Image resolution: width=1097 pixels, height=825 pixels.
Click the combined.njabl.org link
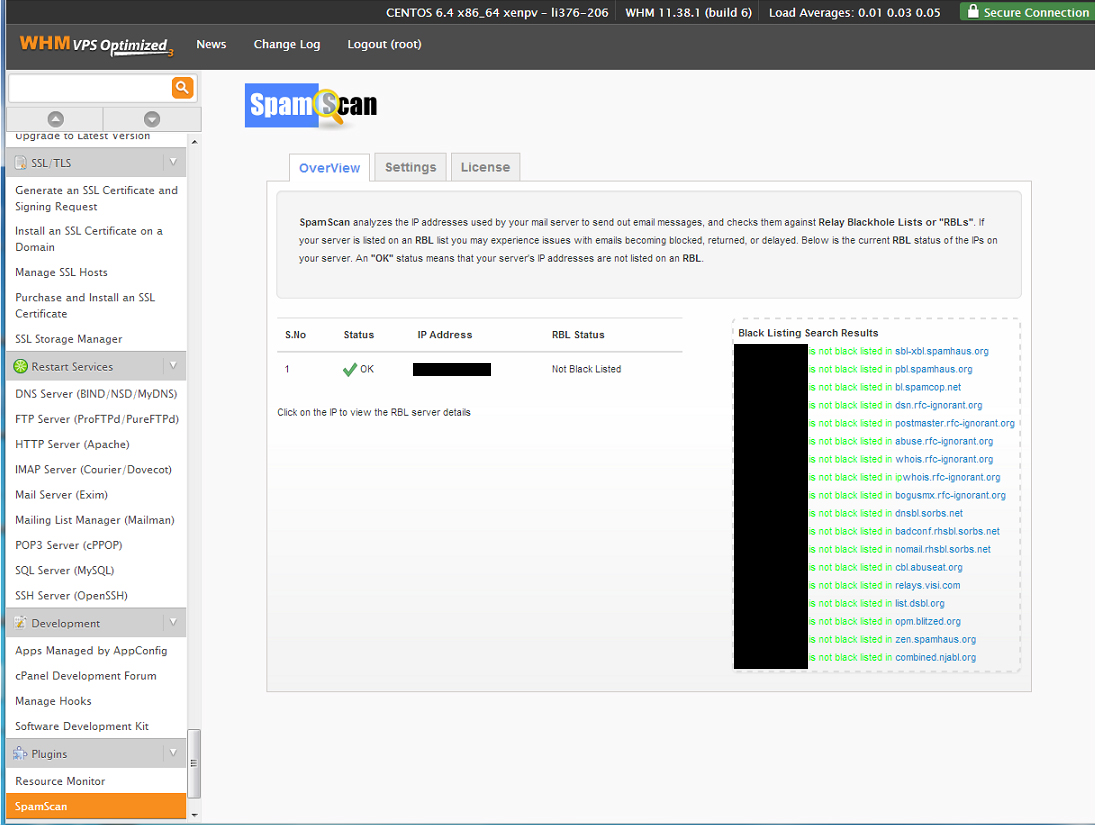[935, 658]
